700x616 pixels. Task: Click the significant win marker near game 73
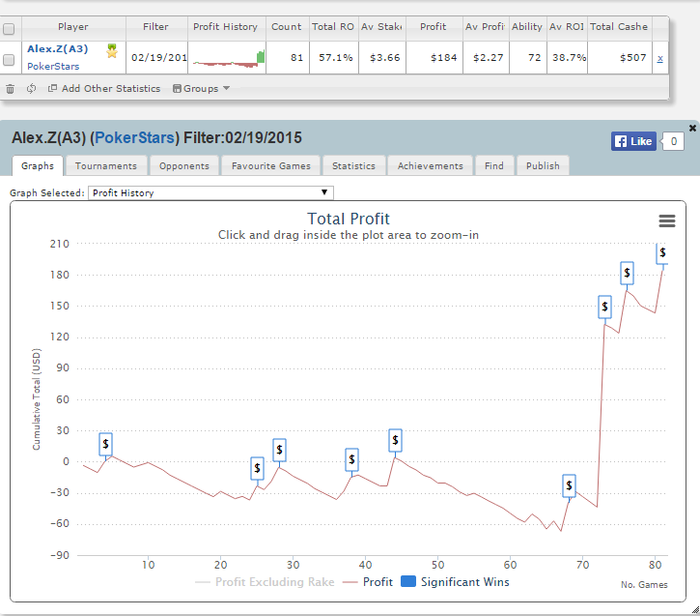(604, 307)
